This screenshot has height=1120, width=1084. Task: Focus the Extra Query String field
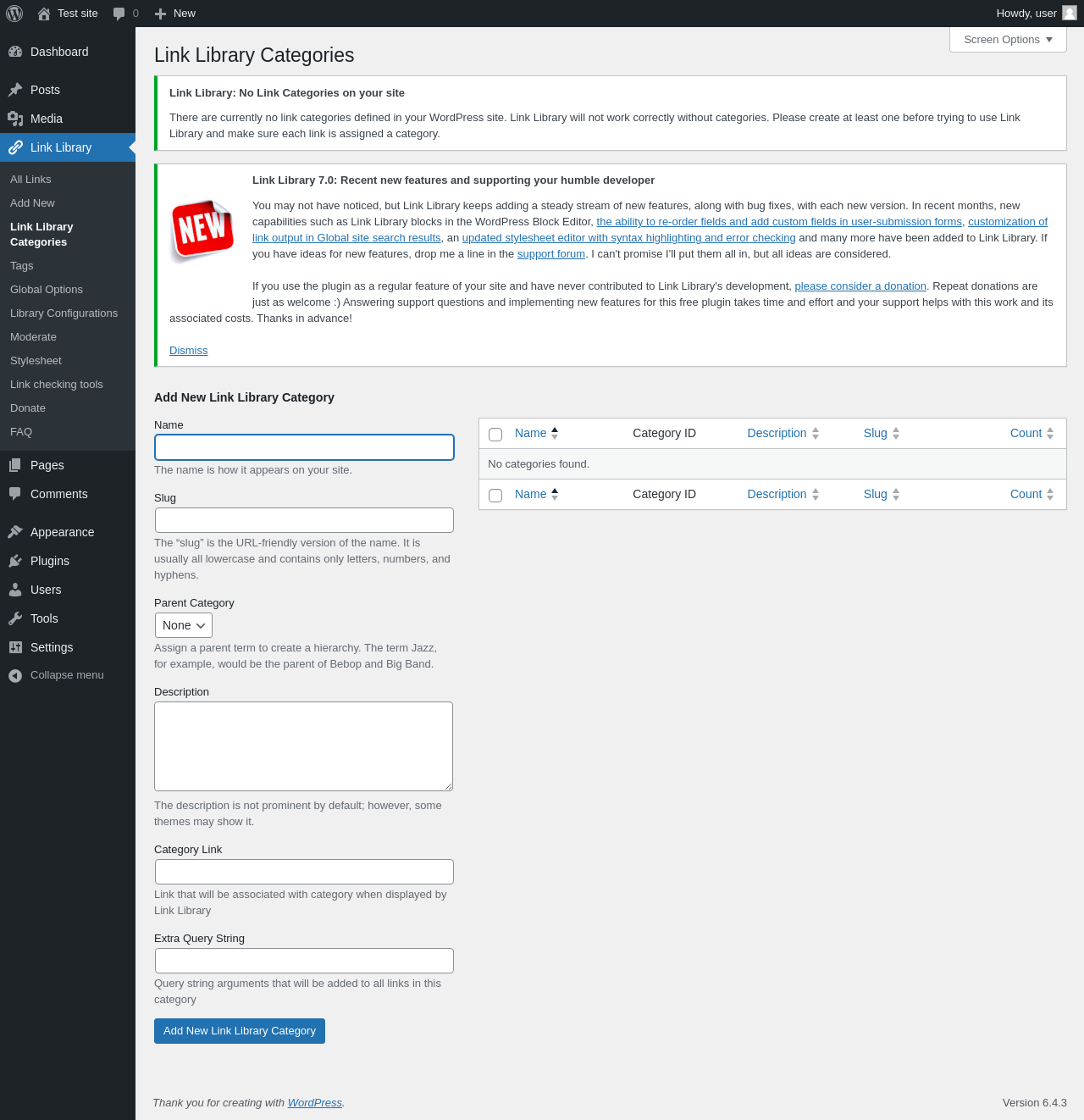(x=304, y=961)
